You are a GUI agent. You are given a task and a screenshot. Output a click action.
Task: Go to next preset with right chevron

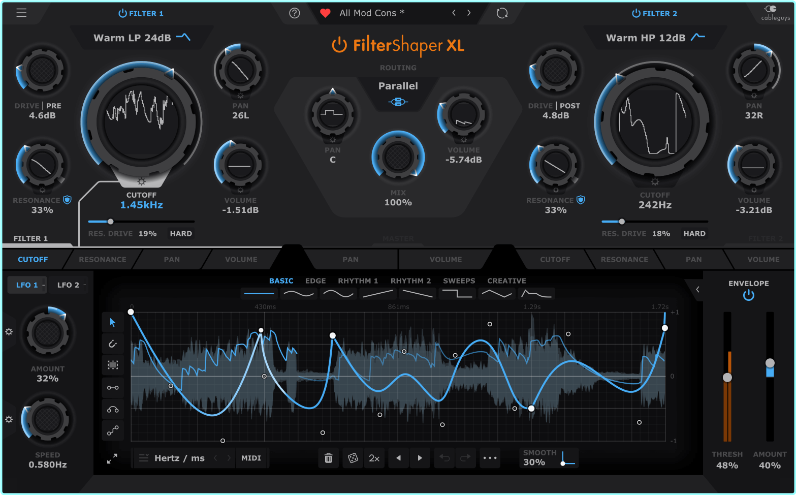pos(469,13)
